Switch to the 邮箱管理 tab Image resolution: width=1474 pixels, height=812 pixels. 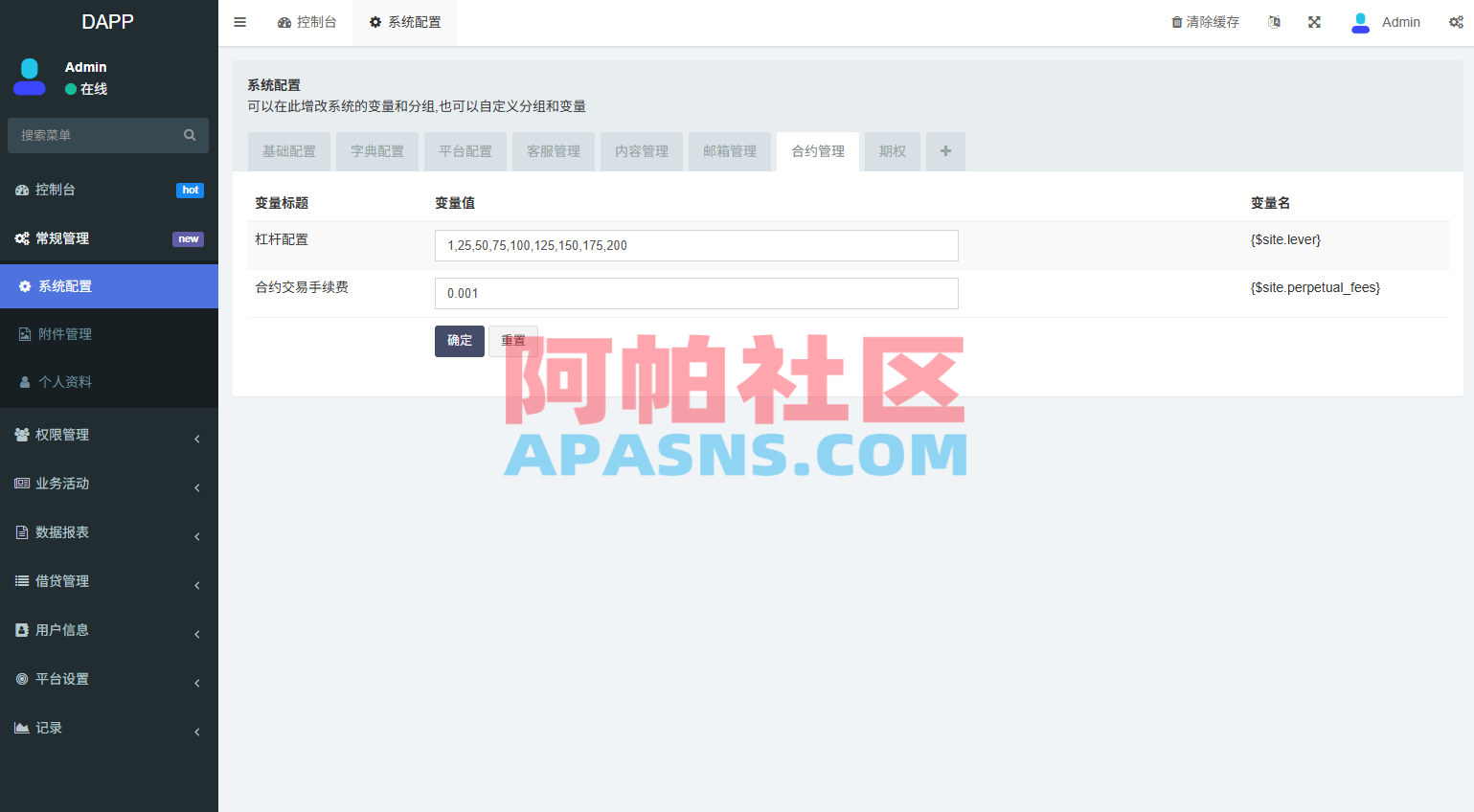coord(730,151)
